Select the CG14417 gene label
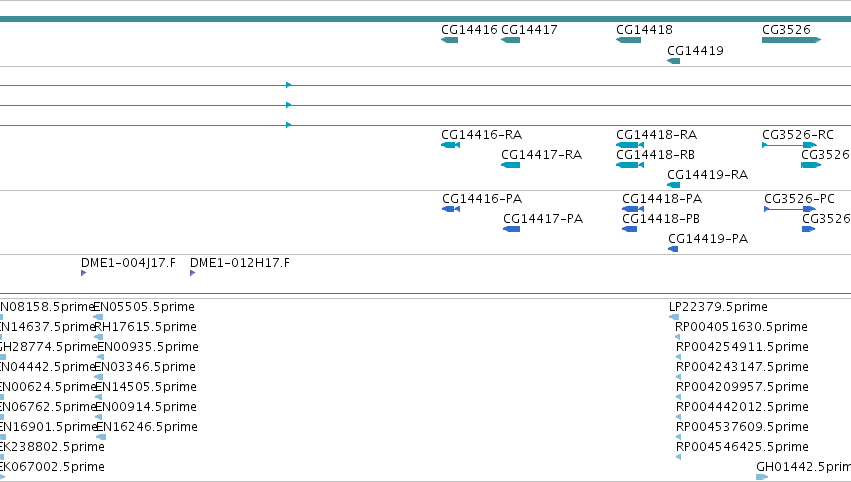This screenshot has width=851, height=482. coord(529,30)
